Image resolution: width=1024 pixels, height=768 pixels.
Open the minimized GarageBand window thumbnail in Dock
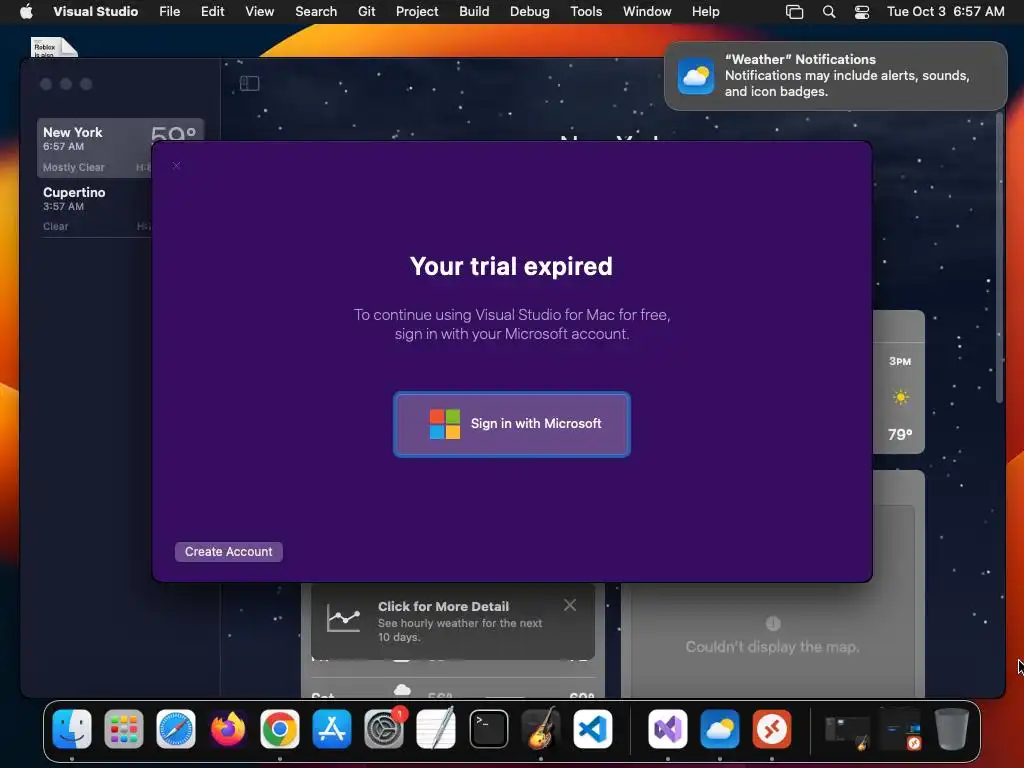[847, 732]
